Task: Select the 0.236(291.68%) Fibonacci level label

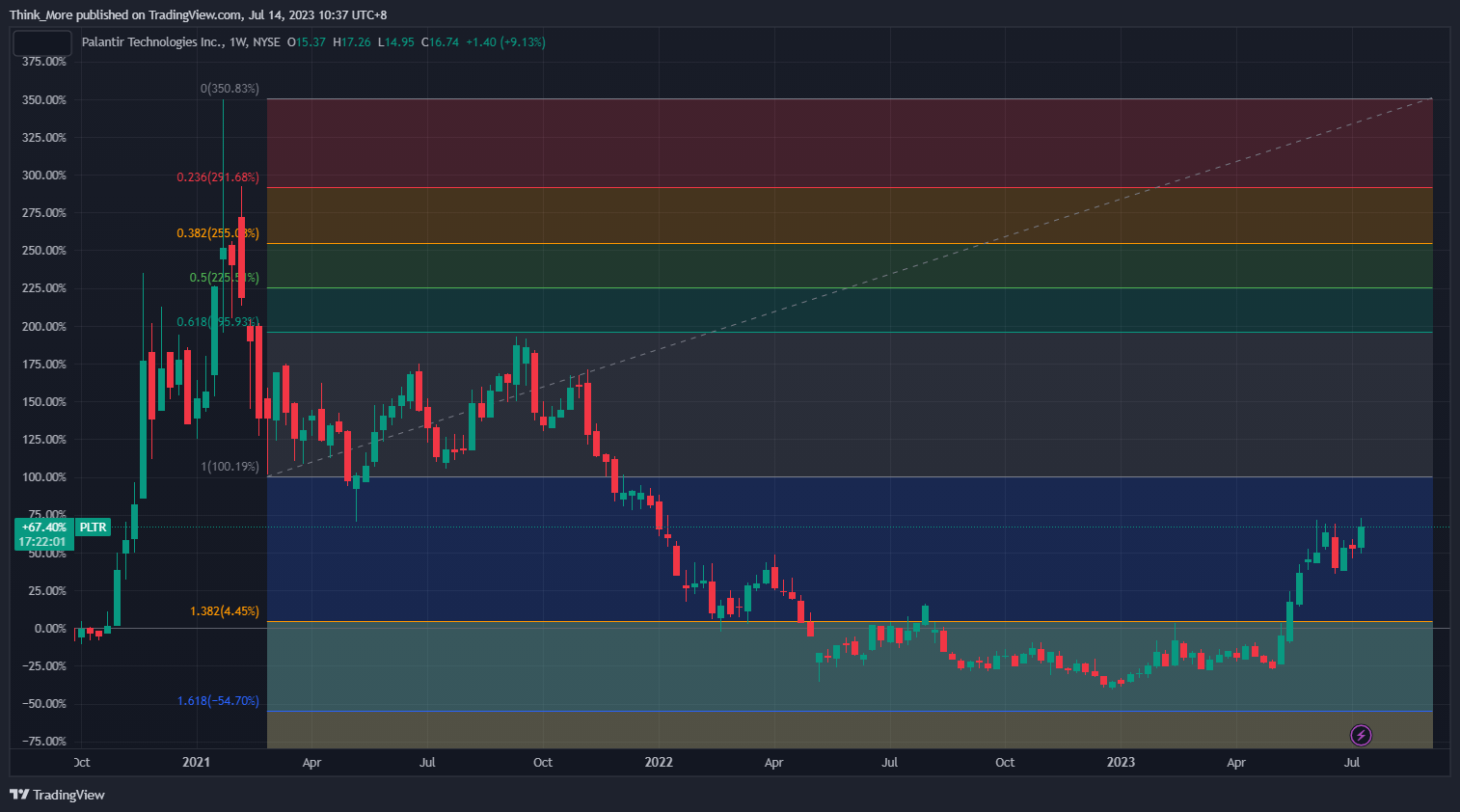Action: click(x=218, y=177)
